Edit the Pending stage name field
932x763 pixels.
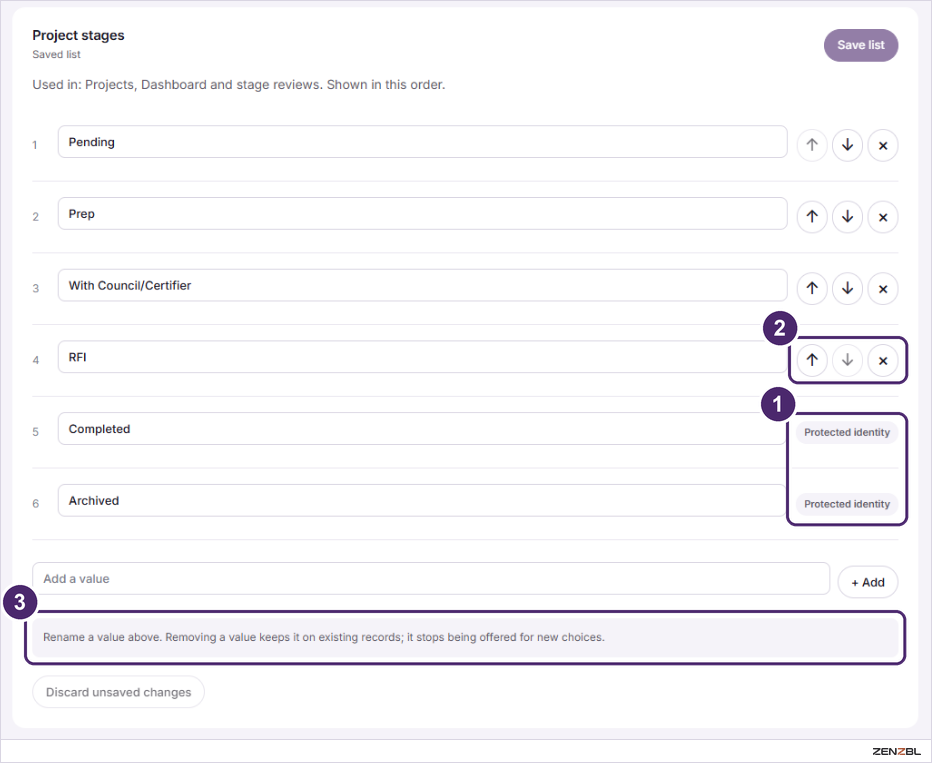423,142
